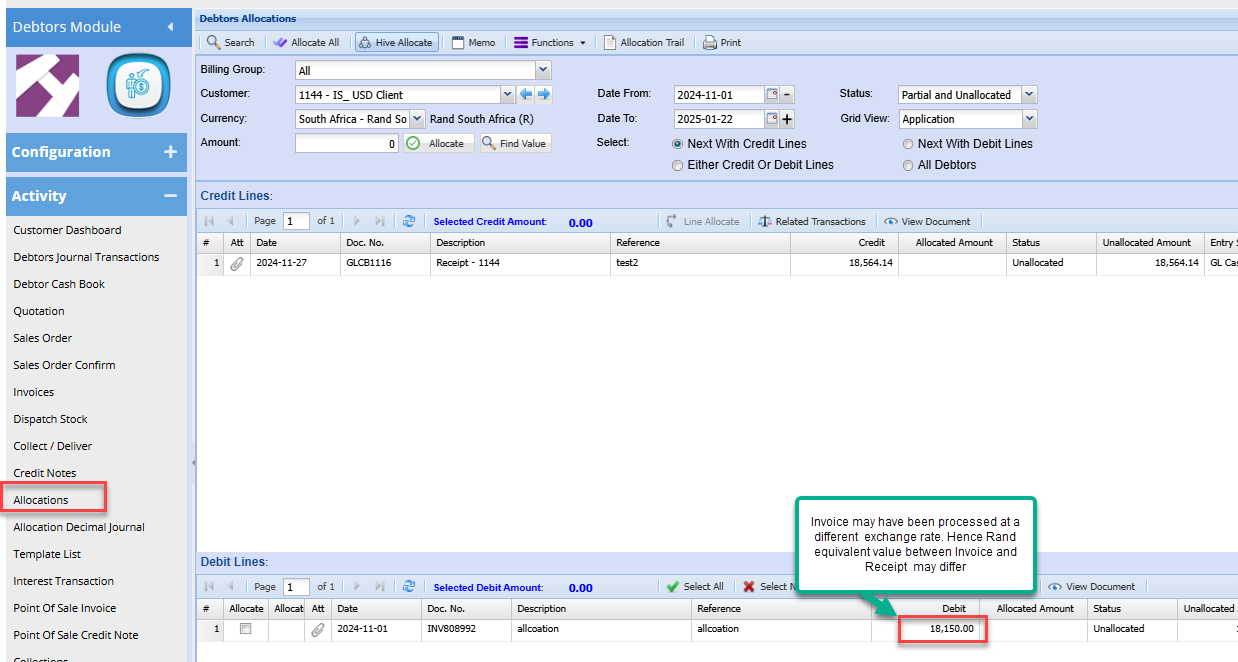This screenshot has width=1238, height=662.
Task: Click the Memo toolbar icon
Action: pyautogui.click(x=473, y=43)
